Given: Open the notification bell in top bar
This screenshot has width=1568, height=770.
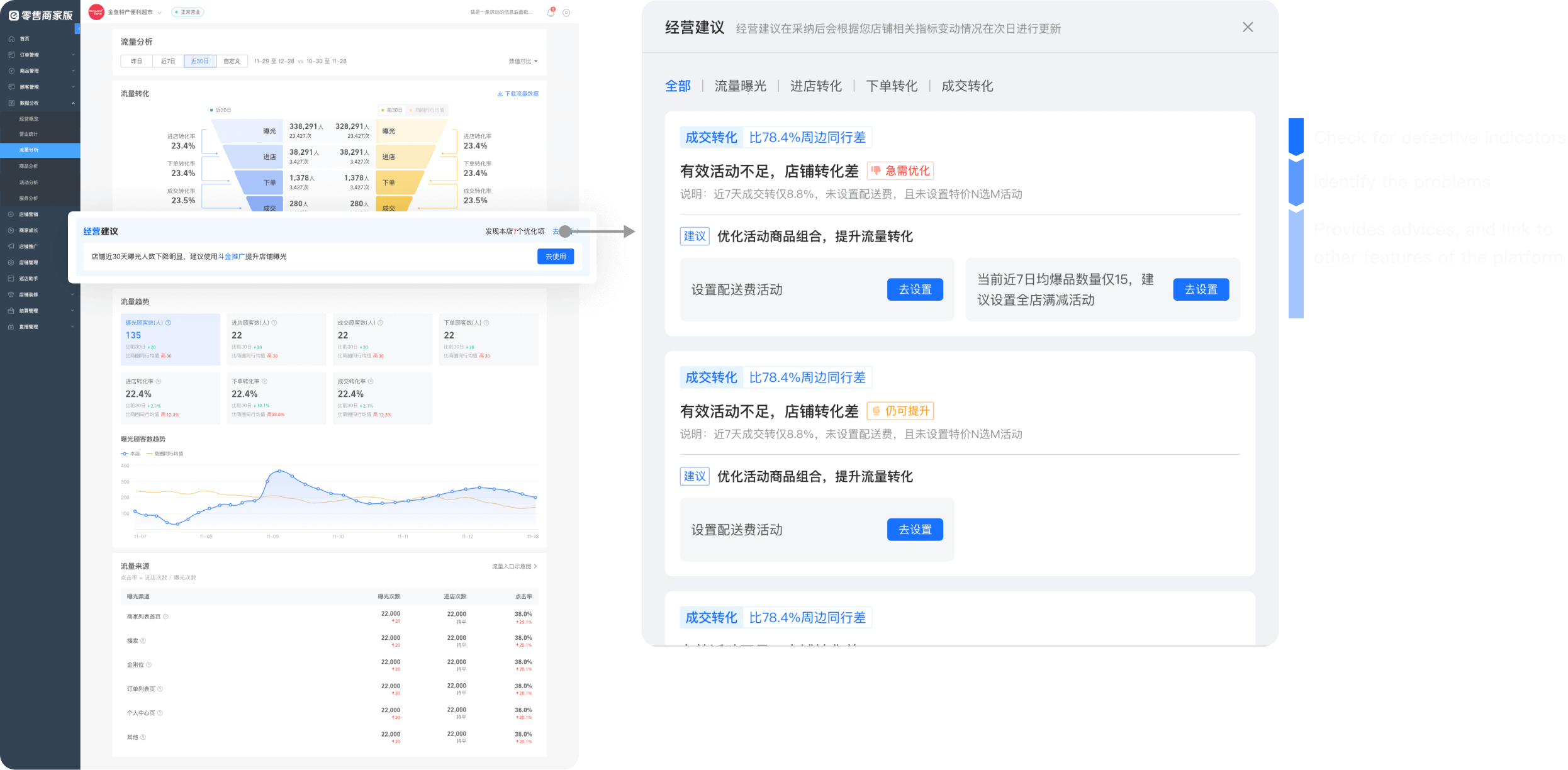Looking at the screenshot, I should 551,12.
